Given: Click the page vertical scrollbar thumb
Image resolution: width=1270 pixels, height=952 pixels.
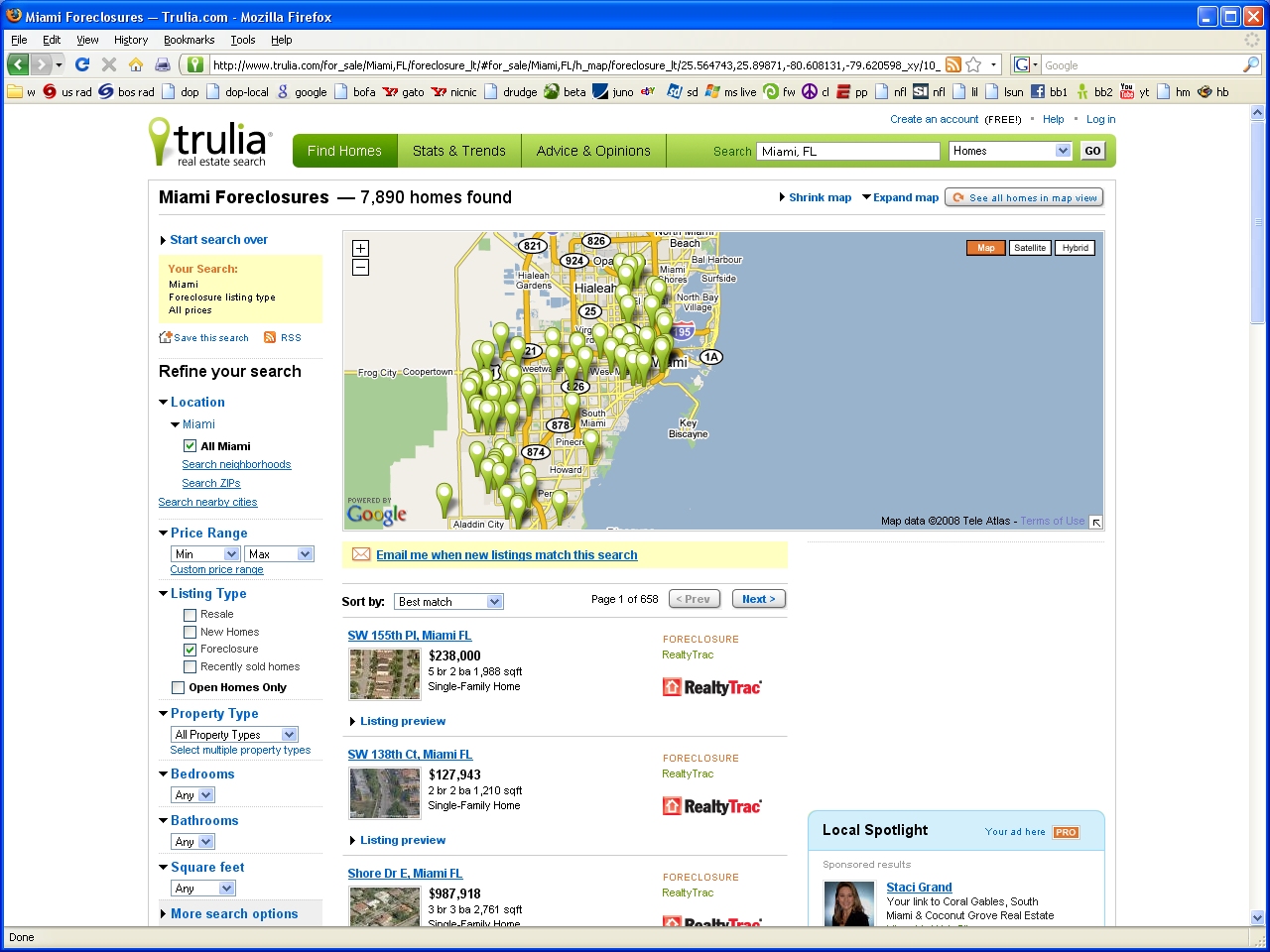Looking at the screenshot, I should coord(1258,223).
